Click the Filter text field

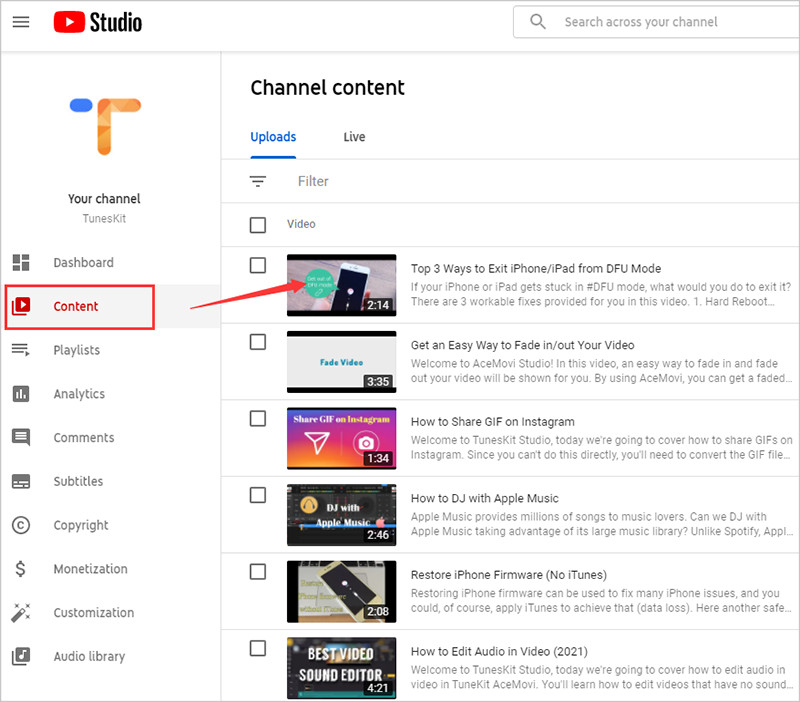[x=313, y=181]
